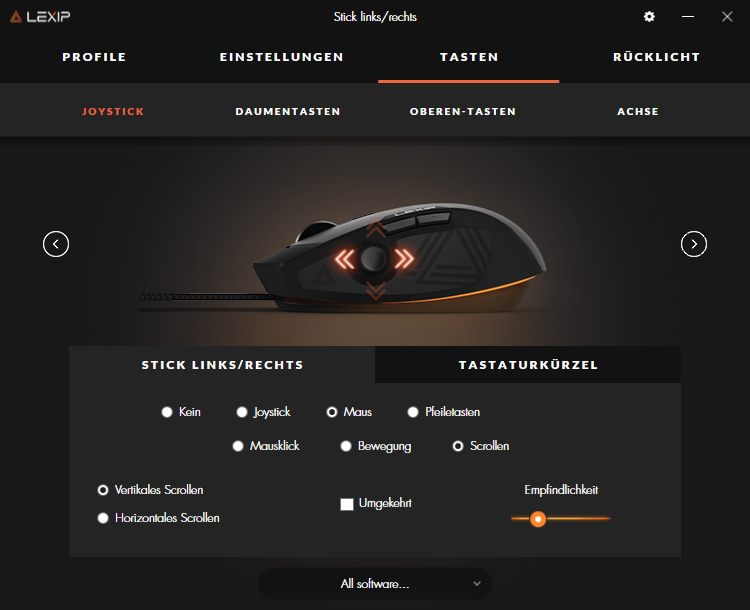Adjust the Empfindlichkeit slider
750x610 pixels.
(538, 519)
